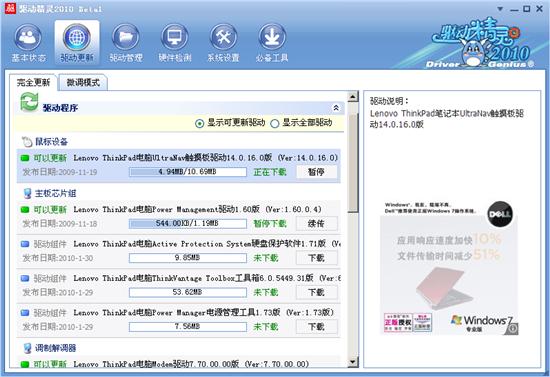Screen dimensions: 550x377
Task: Collapse the 驱动程序 section with the chevron
Action: click(x=336, y=108)
